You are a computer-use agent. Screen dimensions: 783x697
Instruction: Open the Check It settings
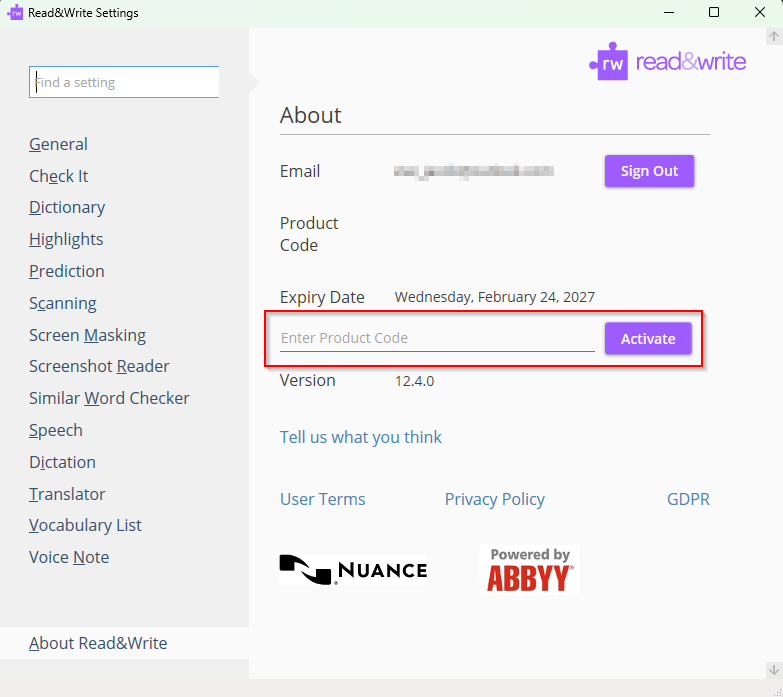tap(58, 176)
